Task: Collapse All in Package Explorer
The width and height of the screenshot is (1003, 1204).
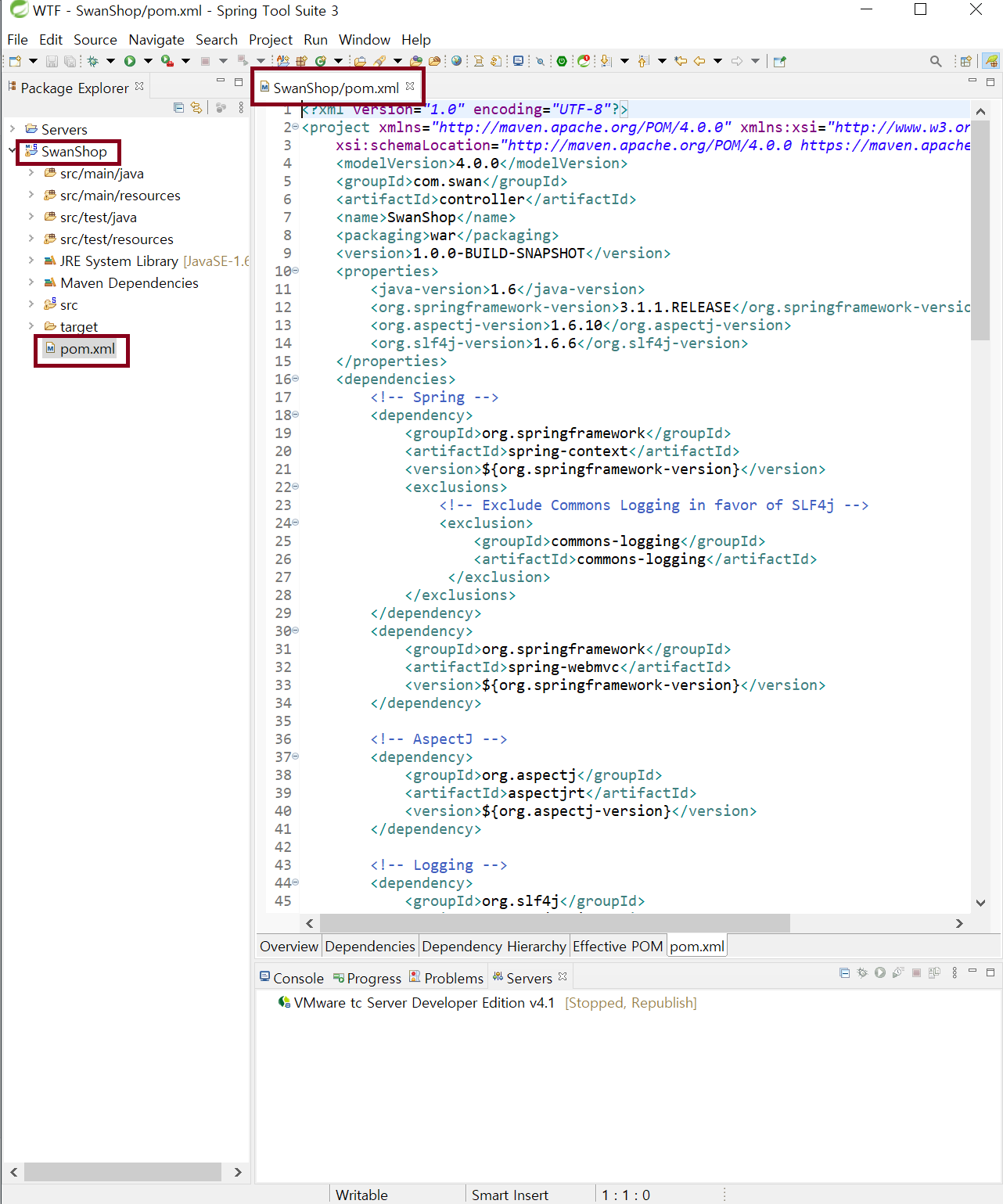Action: coord(178,108)
